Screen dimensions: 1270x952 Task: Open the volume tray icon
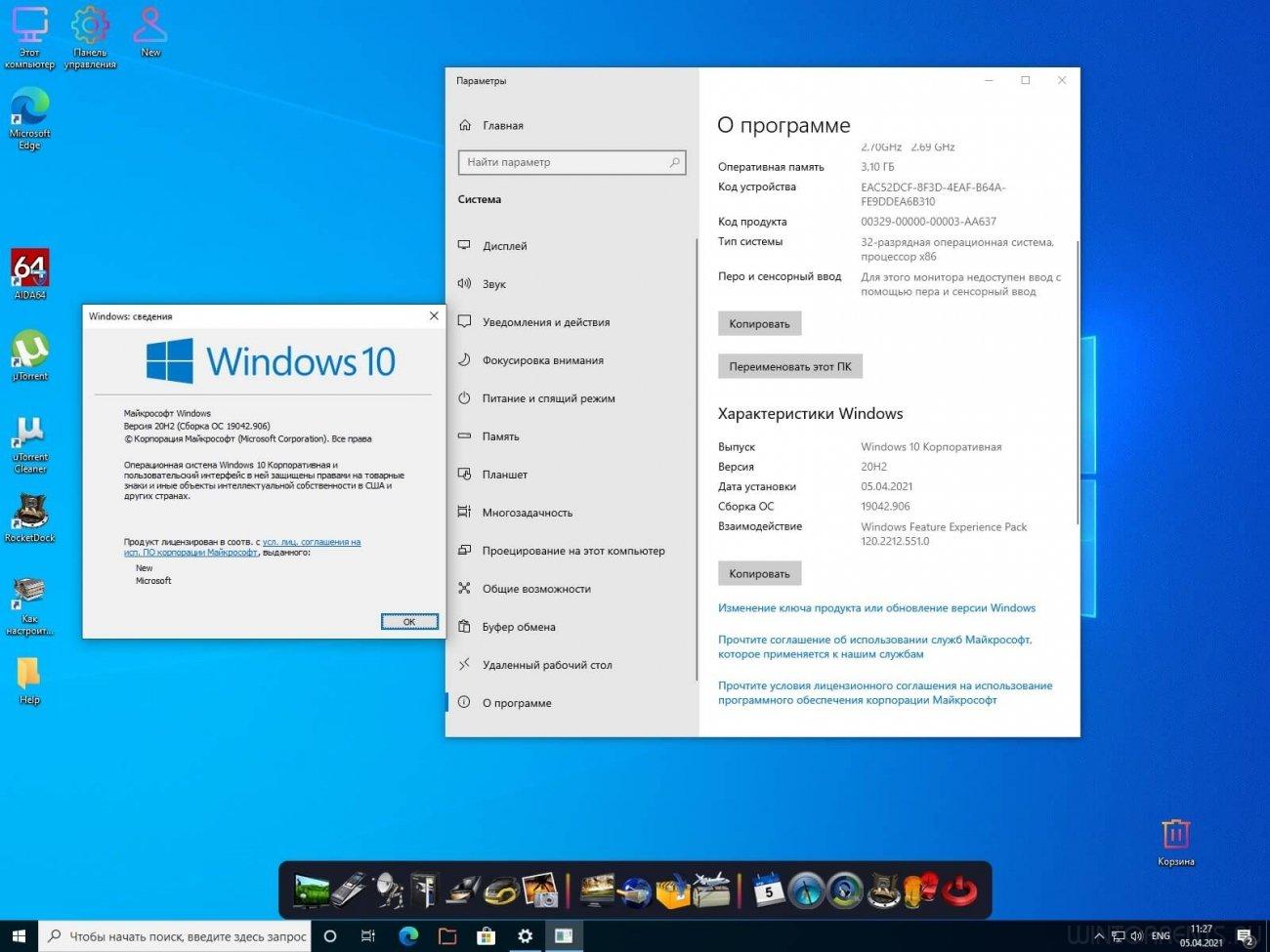coord(1136,935)
